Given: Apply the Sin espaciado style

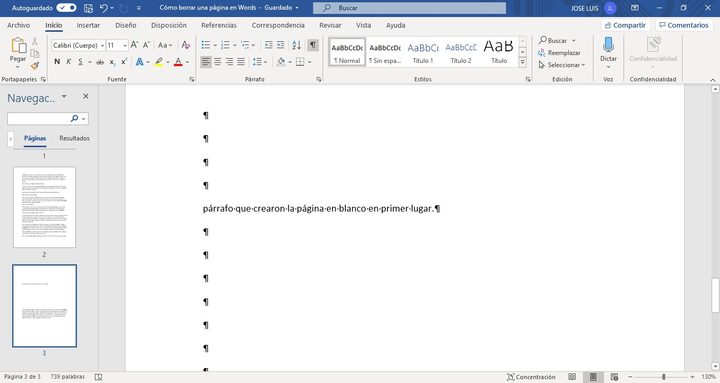Looking at the screenshot, I should coord(385,52).
